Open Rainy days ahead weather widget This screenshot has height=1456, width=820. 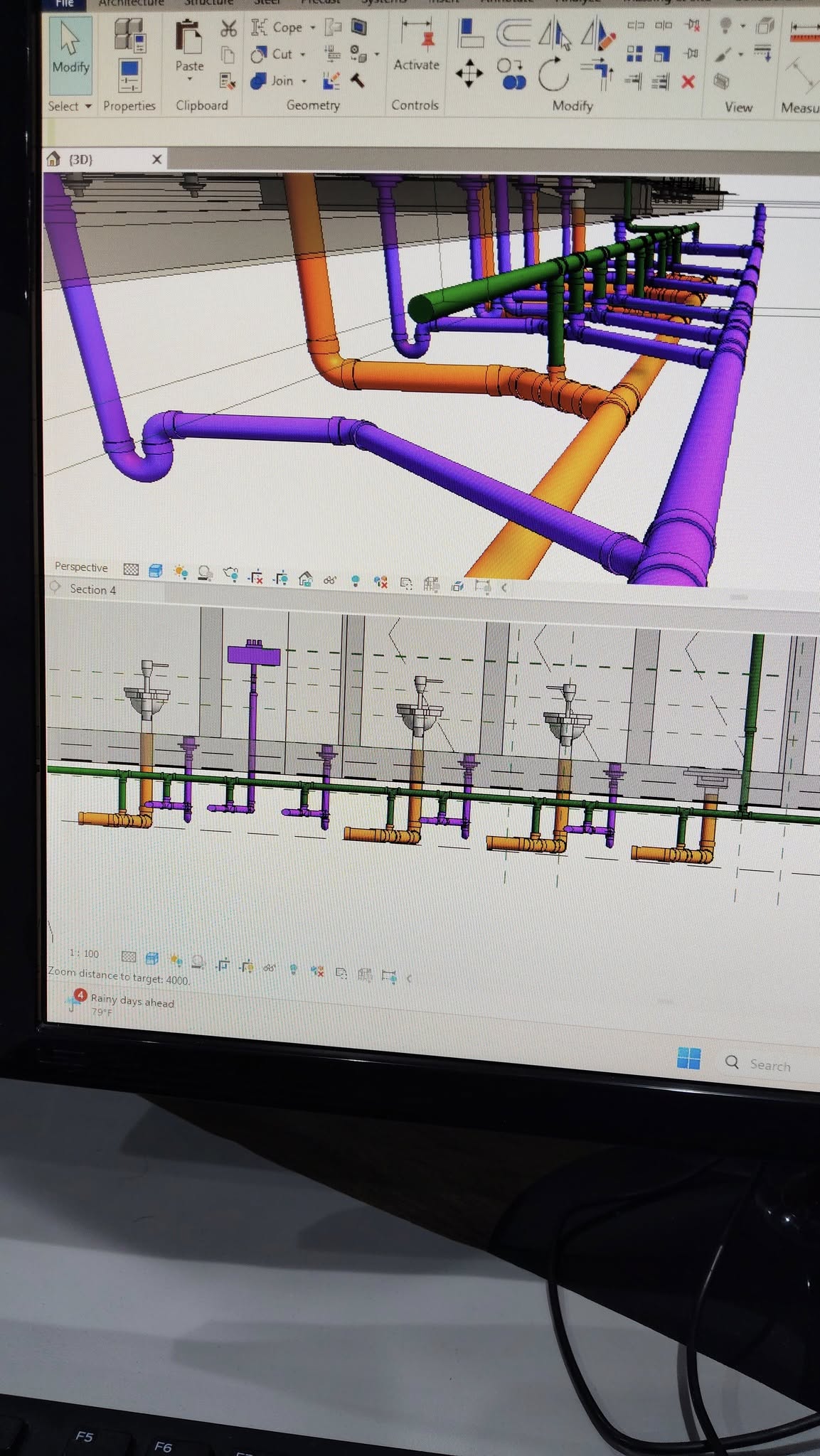pyautogui.click(x=121, y=1003)
